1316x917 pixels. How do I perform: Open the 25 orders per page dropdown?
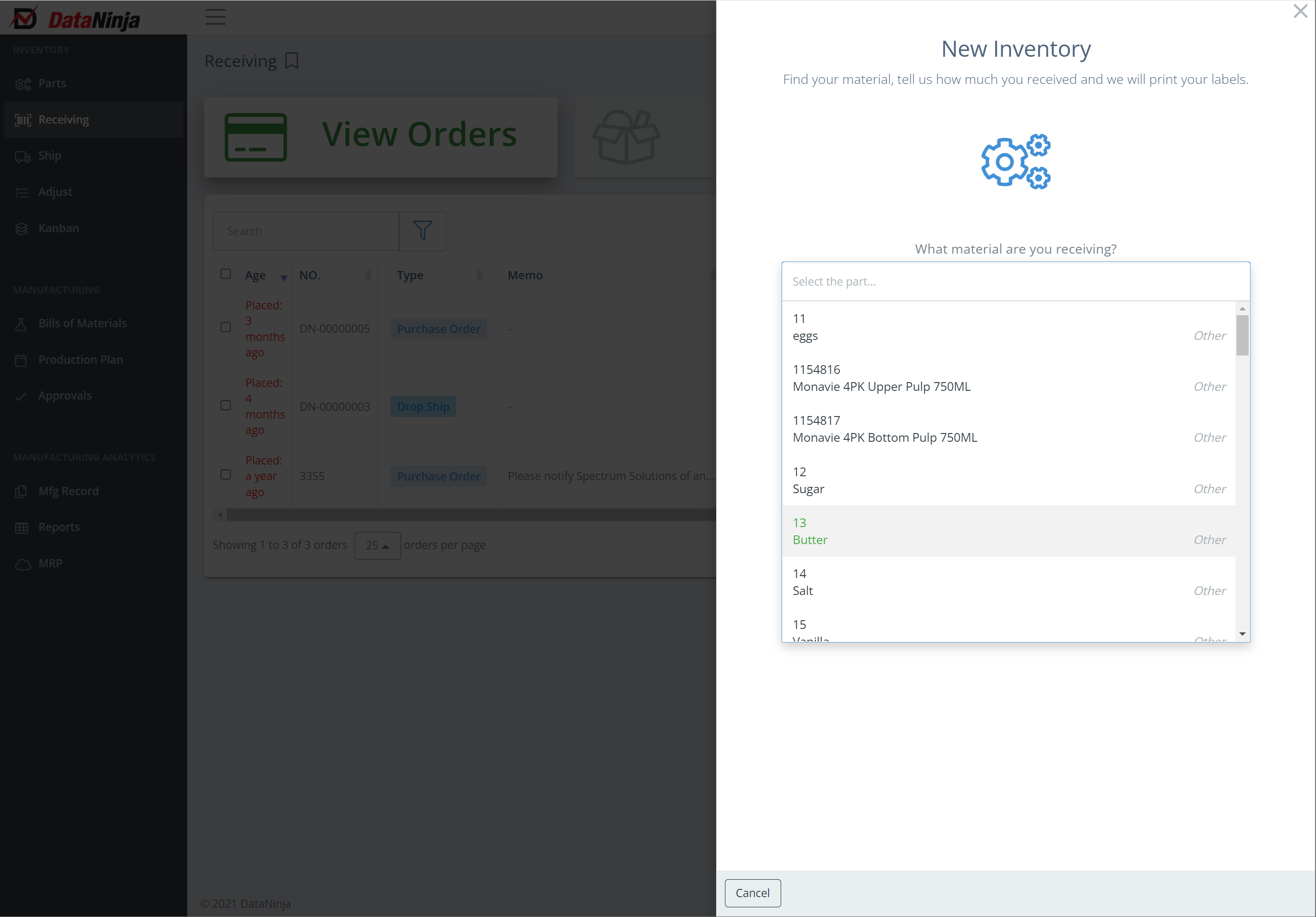pos(377,545)
